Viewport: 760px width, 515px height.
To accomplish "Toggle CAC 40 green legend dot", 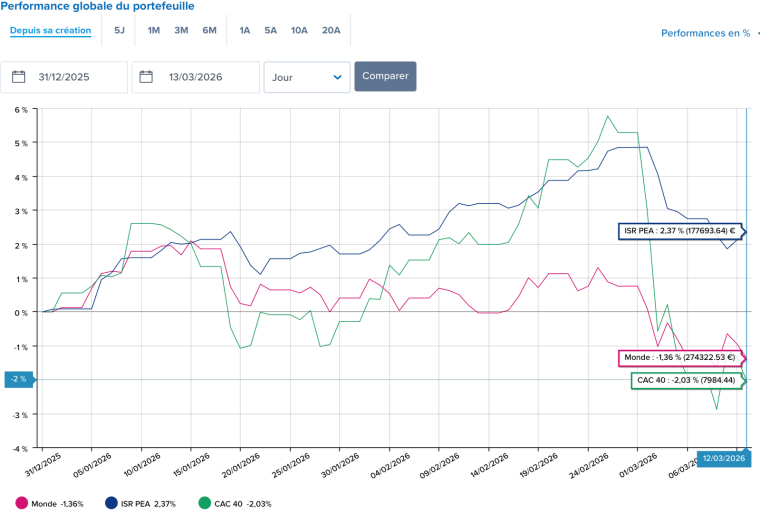I will tap(204, 503).
